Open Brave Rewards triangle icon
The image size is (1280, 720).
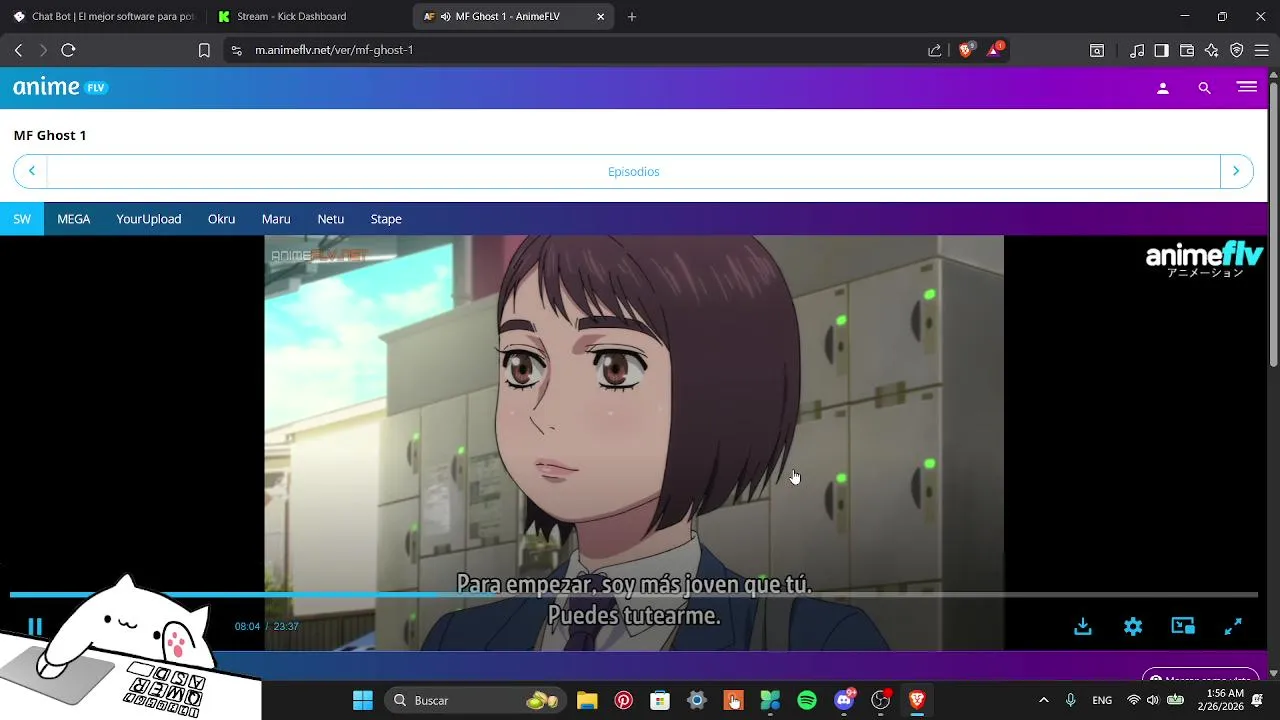tap(995, 50)
